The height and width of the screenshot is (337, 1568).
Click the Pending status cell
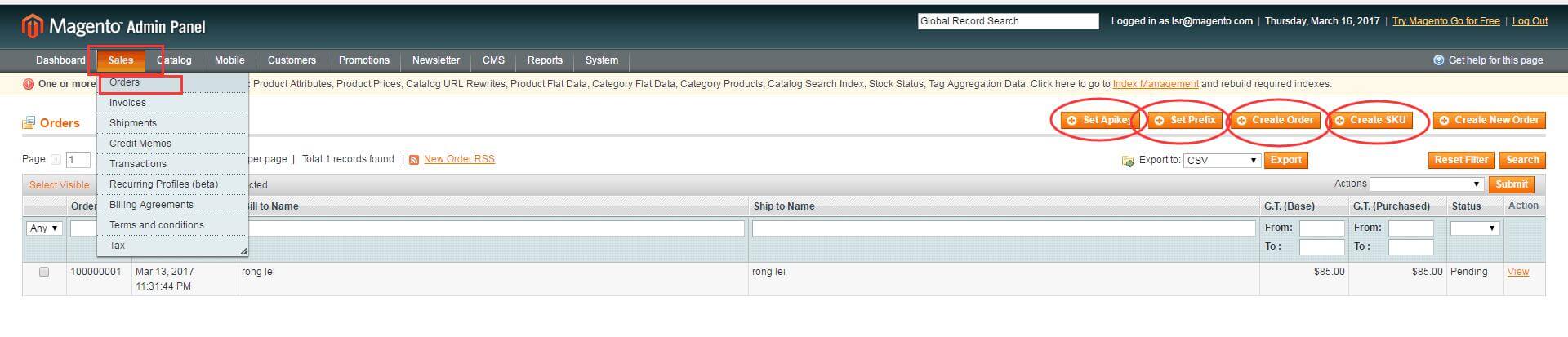pyautogui.click(x=1469, y=272)
